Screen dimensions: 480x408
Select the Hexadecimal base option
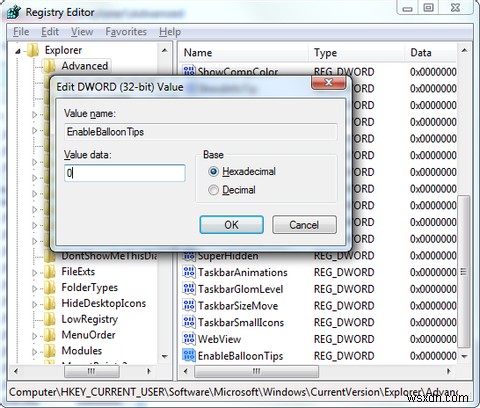pyautogui.click(x=213, y=172)
